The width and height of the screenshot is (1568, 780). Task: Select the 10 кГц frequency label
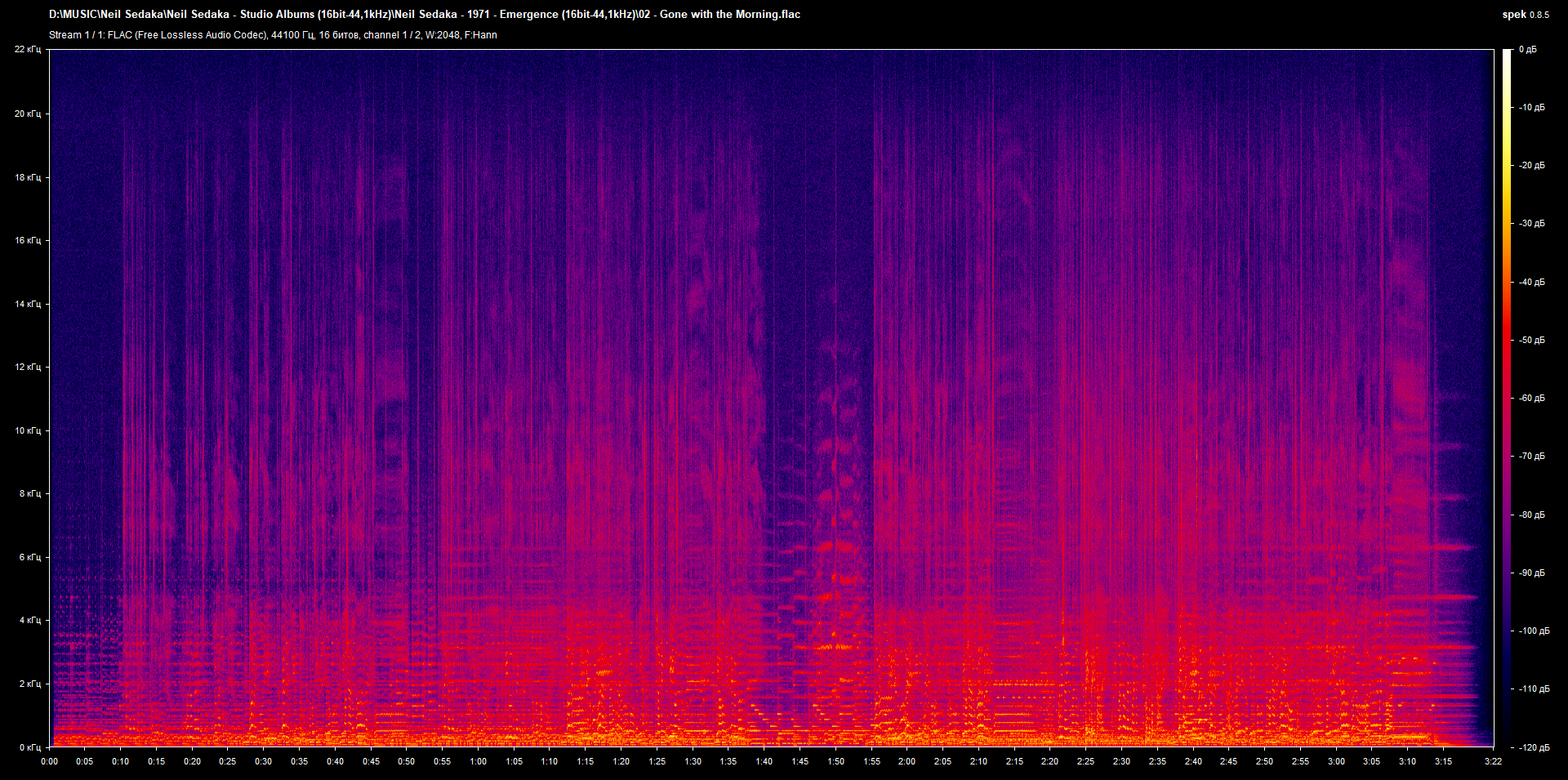click(28, 430)
